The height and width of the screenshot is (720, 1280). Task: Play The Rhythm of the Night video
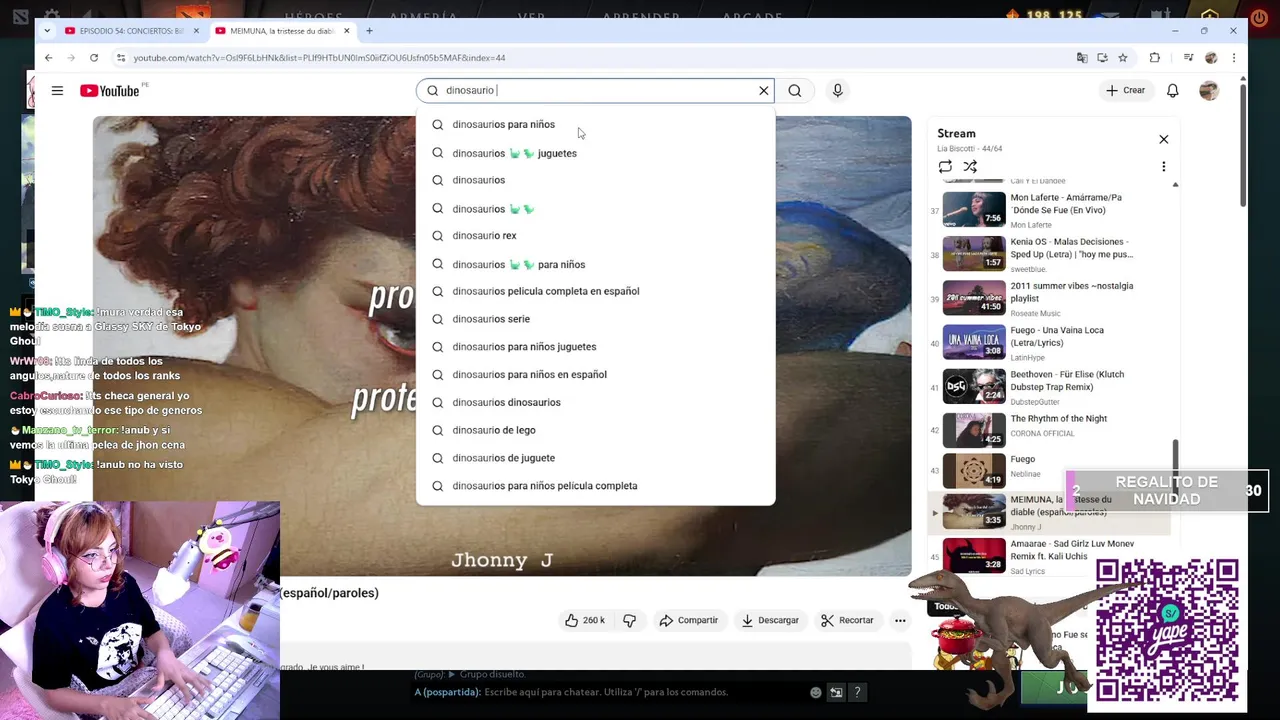(x=1048, y=431)
